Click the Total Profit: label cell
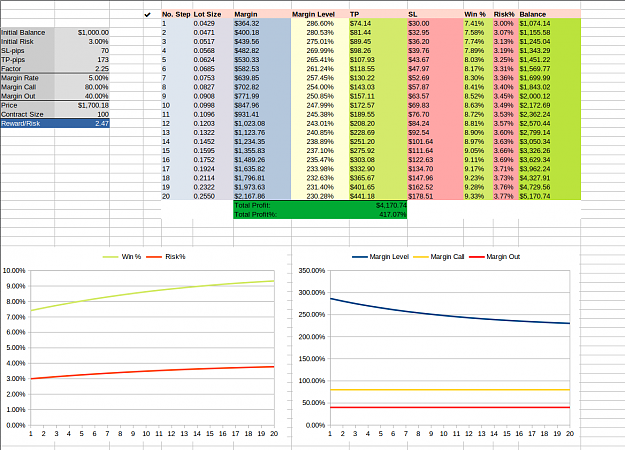 point(262,205)
